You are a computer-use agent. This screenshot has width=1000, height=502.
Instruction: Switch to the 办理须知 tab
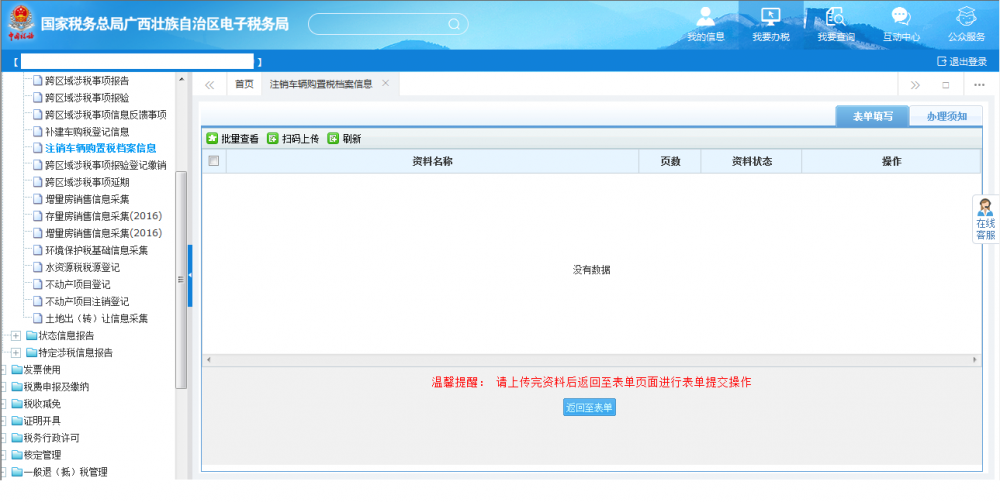point(945,116)
